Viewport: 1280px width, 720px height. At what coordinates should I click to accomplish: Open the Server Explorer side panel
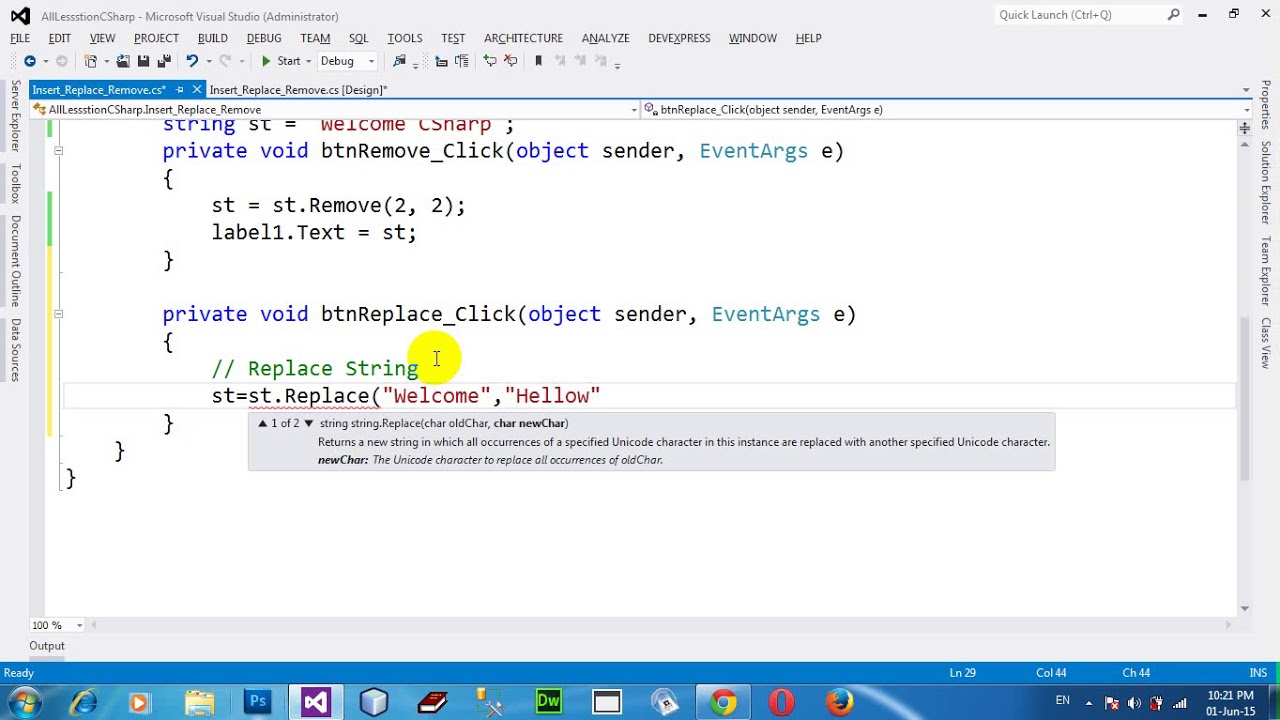pyautogui.click(x=15, y=116)
